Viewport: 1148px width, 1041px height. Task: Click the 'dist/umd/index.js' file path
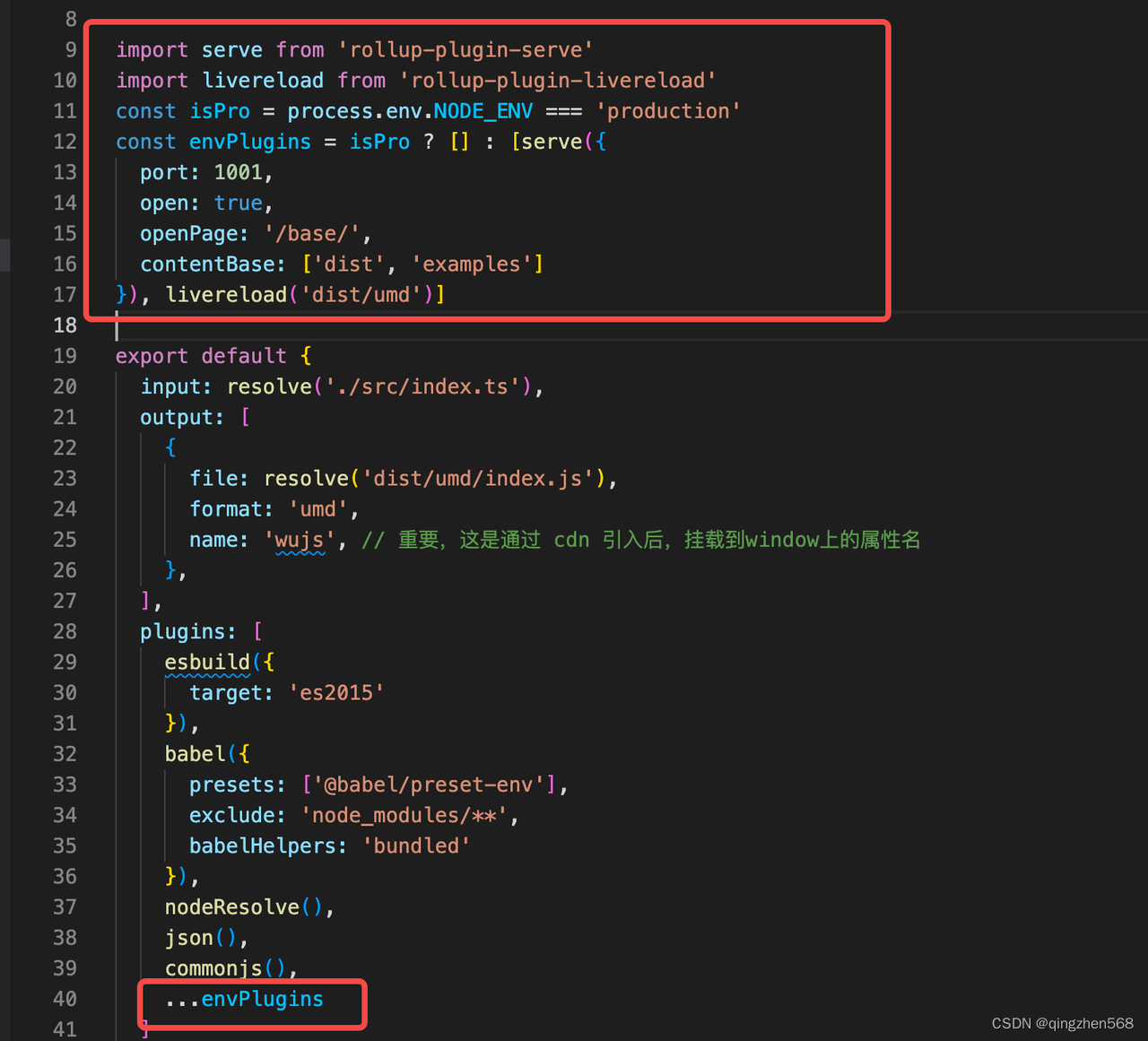pos(478,479)
